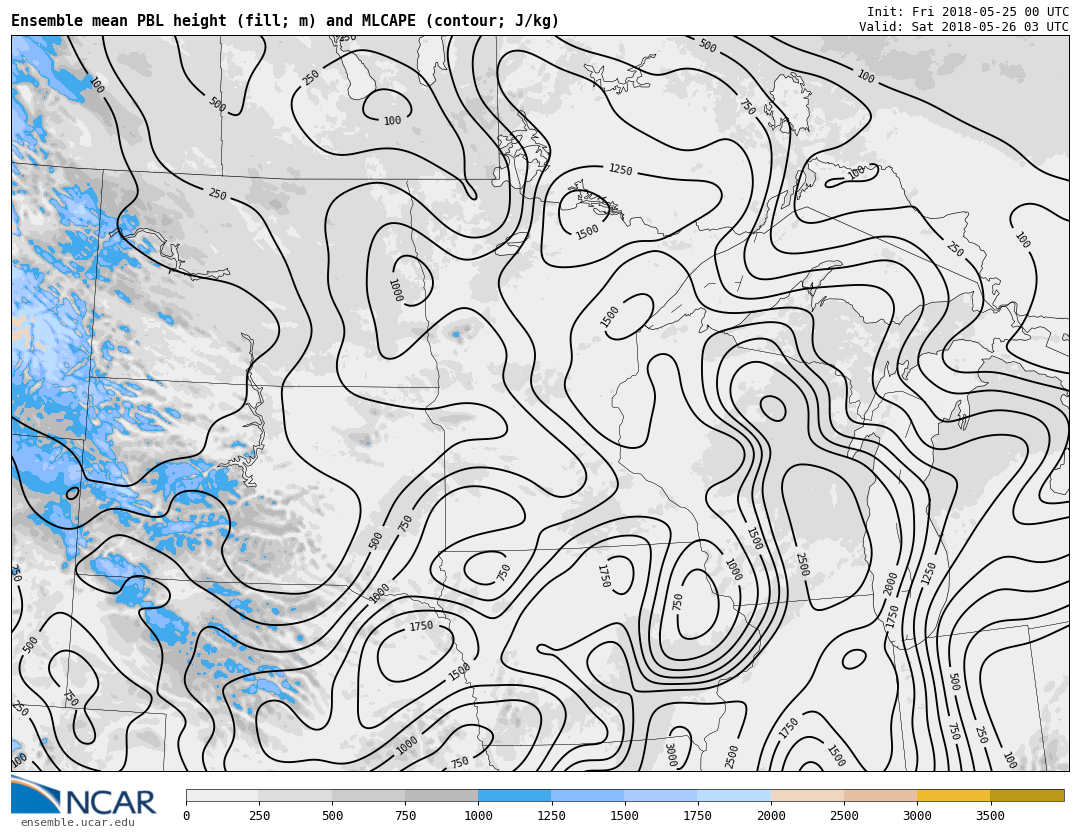Click the 1000 tick label under colorbar
The height and width of the screenshot is (834, 1080).
[x=478, y=816]
